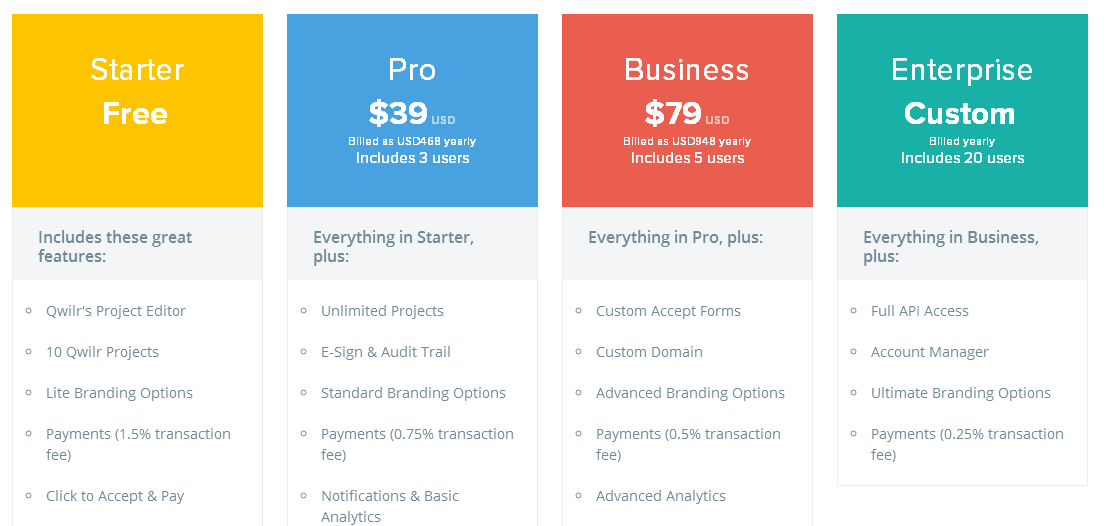Click E-Sign & Audit Trail feature
1110x526 pixels.
click(x=386, y=352)
